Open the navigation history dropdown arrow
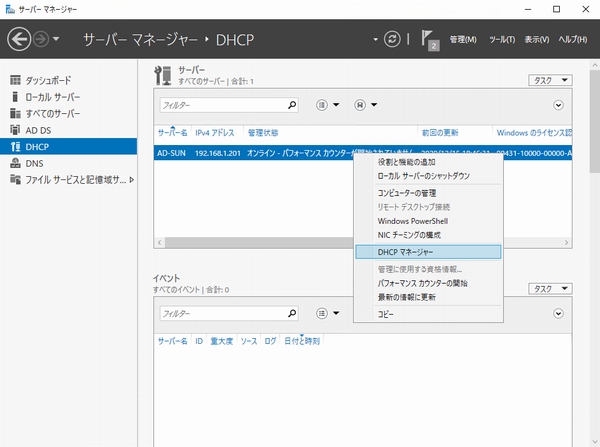The height and width of the screenshot is (447, 600). 56,39
